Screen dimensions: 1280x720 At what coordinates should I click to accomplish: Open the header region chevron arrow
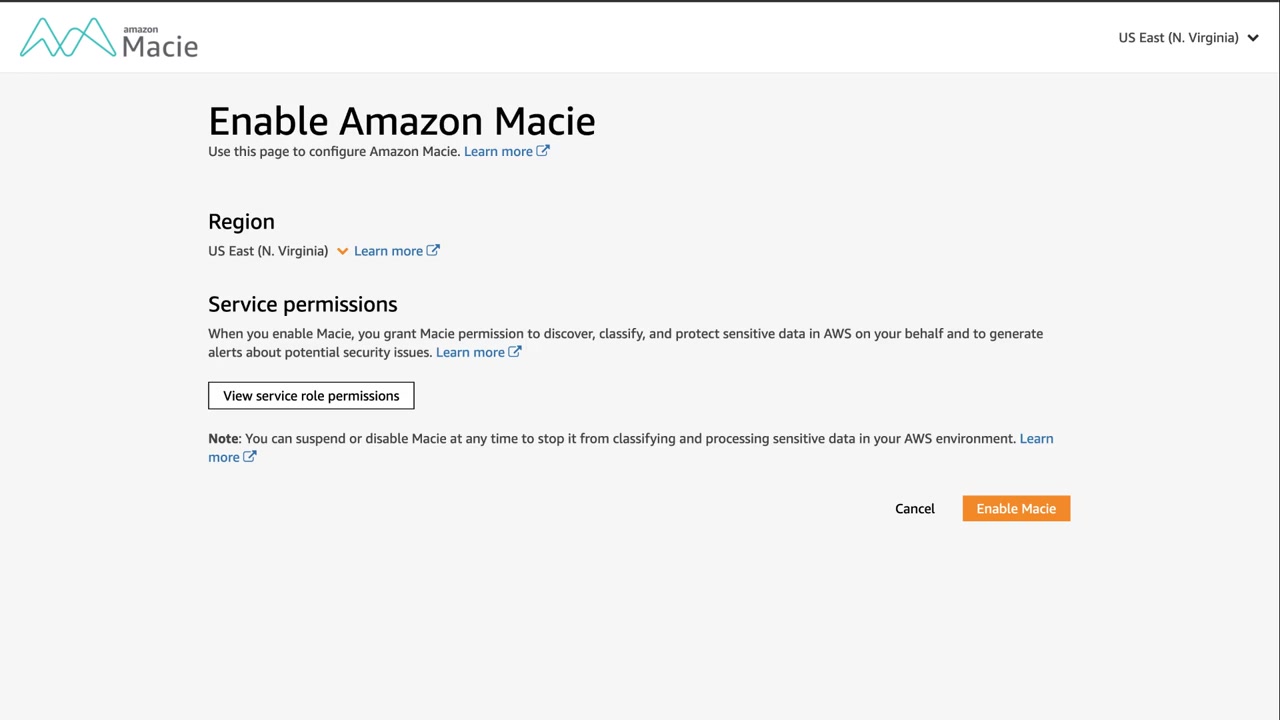point(1253,38)
